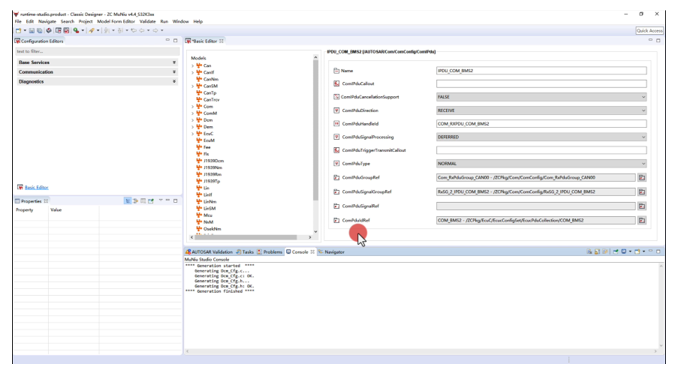Click the ComIPduCallout input field
Viewport: 681px width, 371px height.
click(541, 83)
